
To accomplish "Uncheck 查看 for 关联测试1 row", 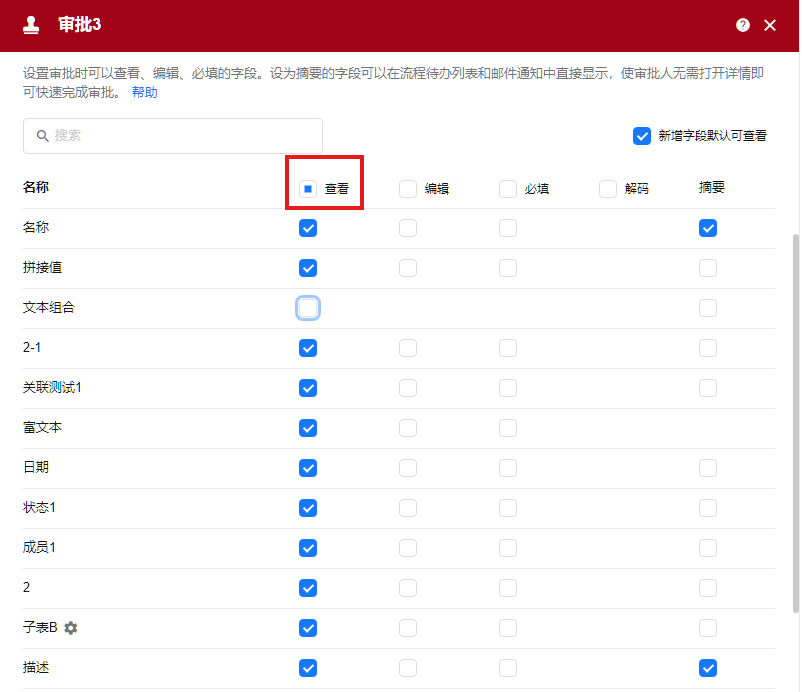I will (308, 388).
